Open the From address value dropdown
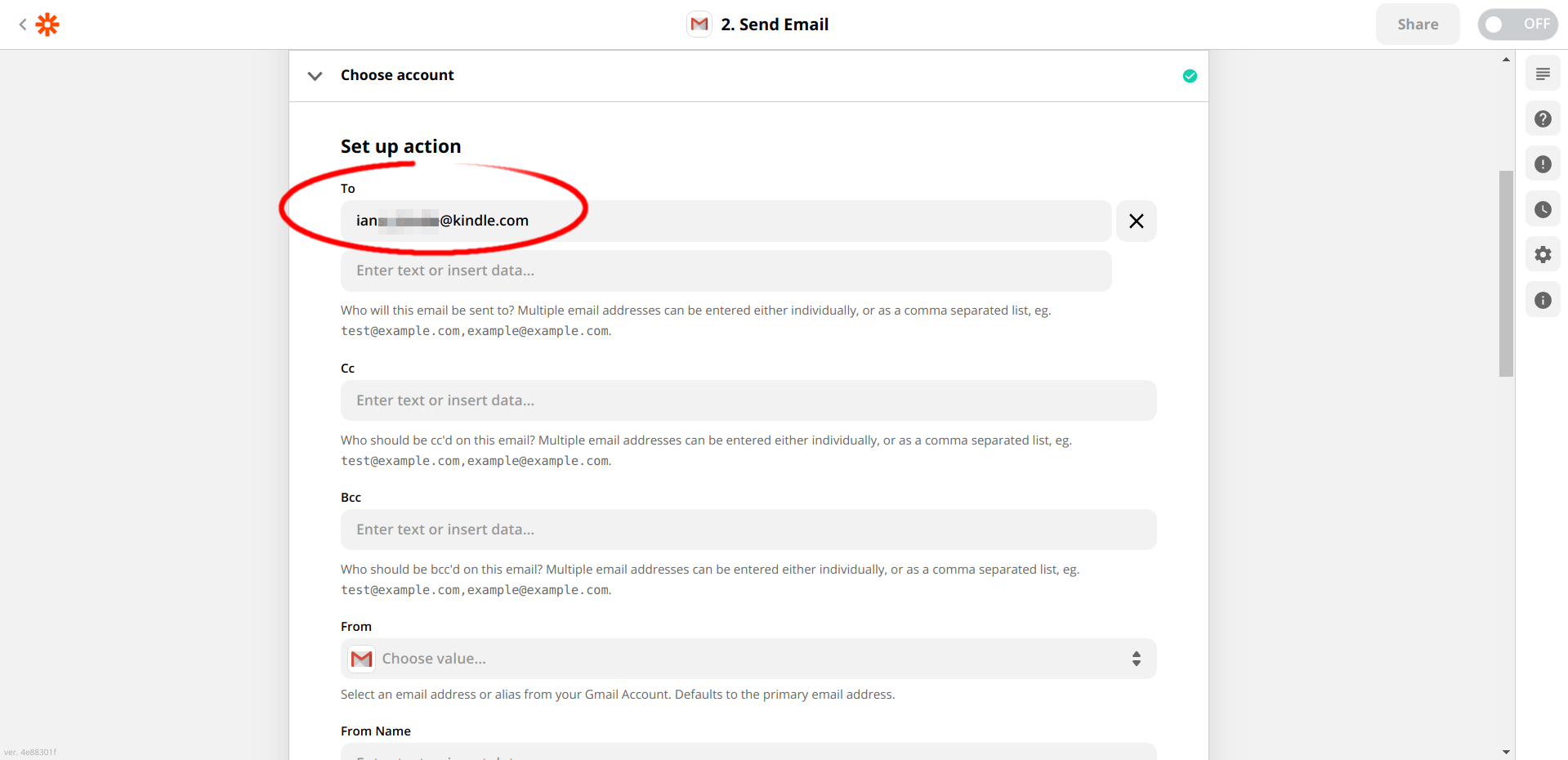The width and height of the screenshot is (1568, 760). point(748,658)
